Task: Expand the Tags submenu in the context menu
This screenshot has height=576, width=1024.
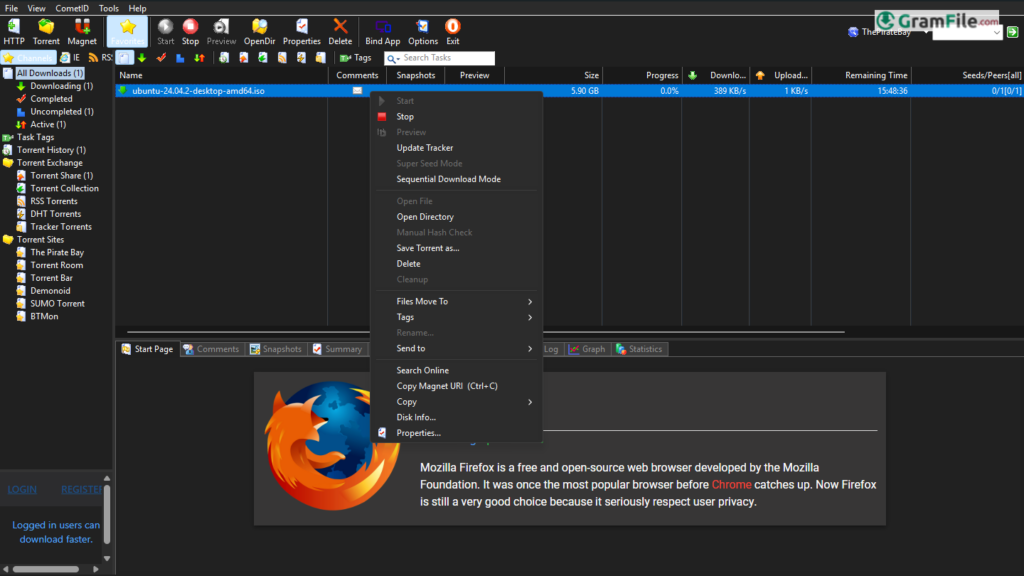Action: (457, 317)
